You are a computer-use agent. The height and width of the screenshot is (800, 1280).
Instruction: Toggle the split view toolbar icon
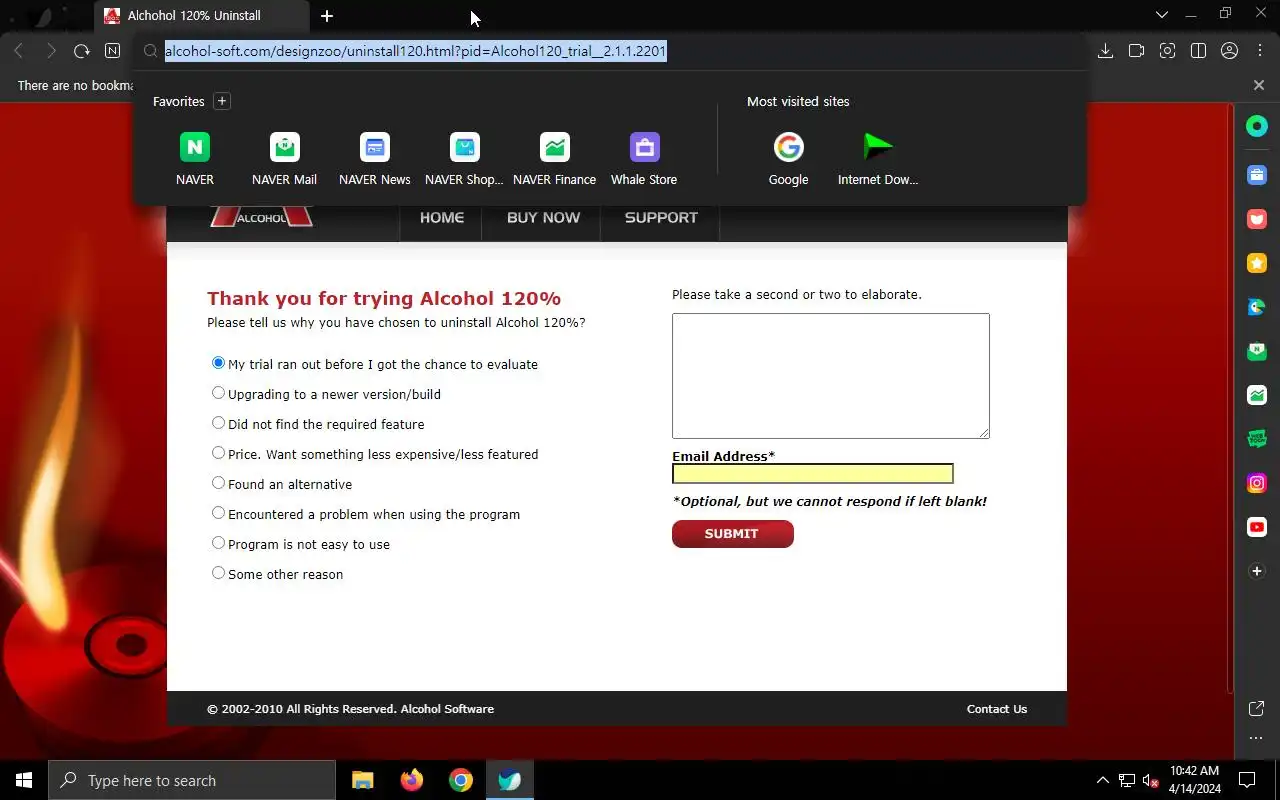1198,51
